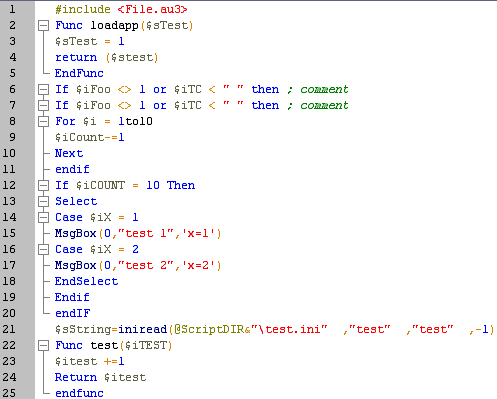The height and width of the screenshot is (399, 497).
Task: Click endfunc on line 25
Action: [79, 393]
